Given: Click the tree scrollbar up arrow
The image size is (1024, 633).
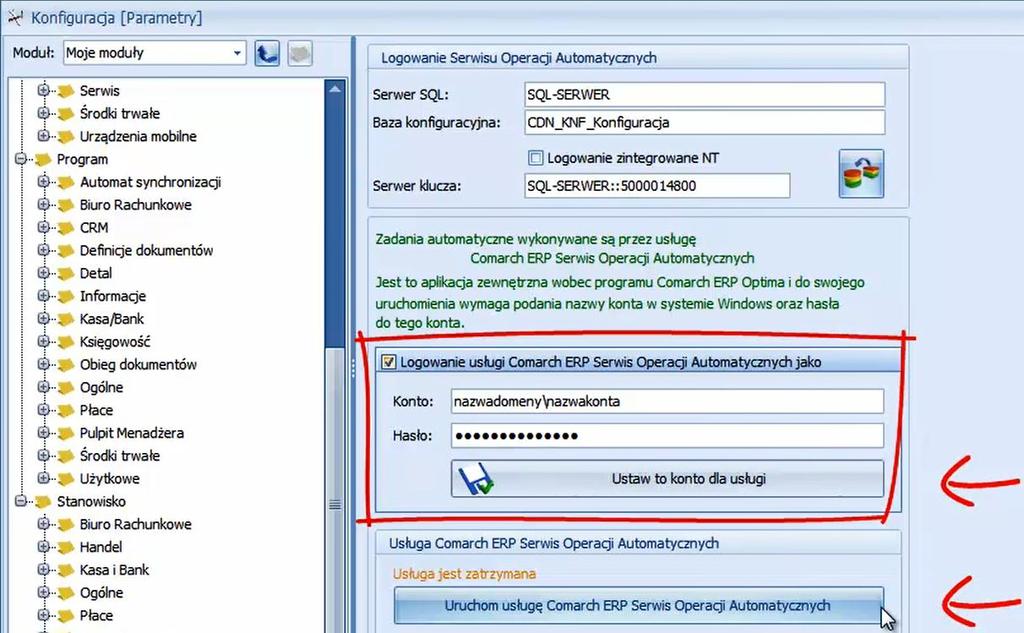Looking at the screenshot, I should tap(335, 89).
